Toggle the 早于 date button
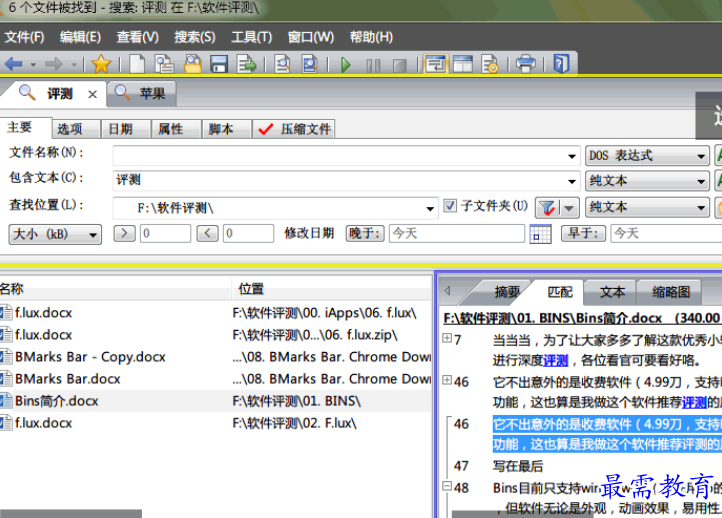Viewport: 722px width, 518px height. click(x=585, y=233)
